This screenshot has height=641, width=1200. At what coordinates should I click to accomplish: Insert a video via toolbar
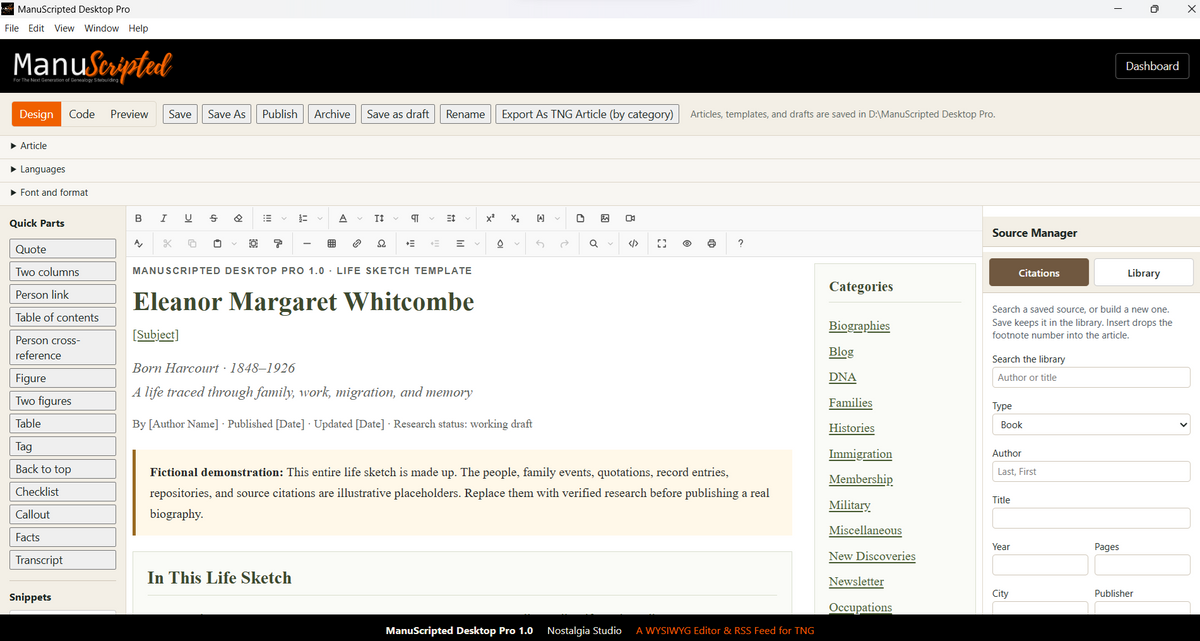pos(630,218)
